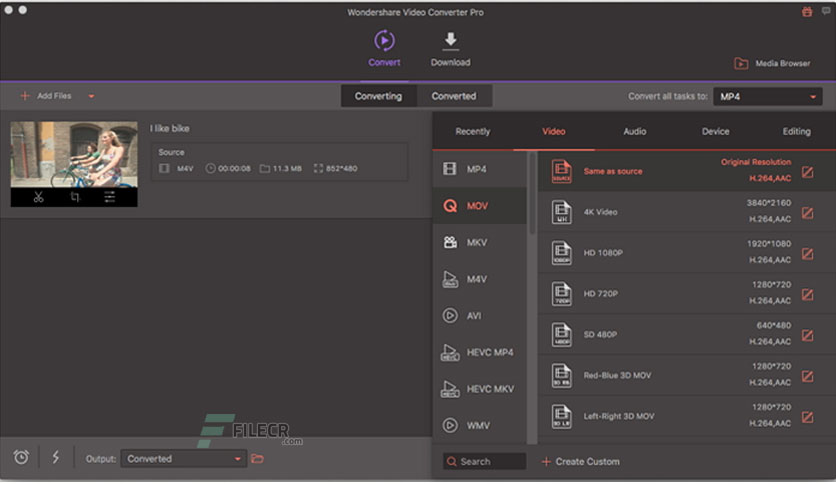This screenshot has height=484, width=836.
Task: Select the MOV format
Action: 479,206
